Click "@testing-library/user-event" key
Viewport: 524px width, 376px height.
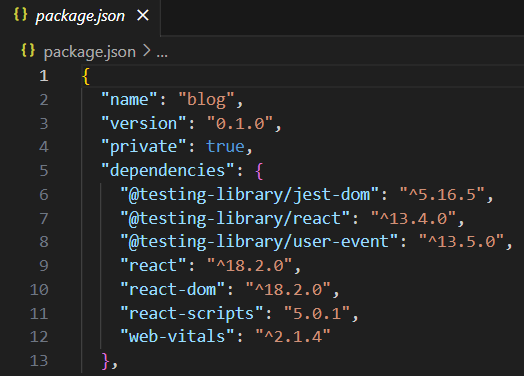coord(259,241)
